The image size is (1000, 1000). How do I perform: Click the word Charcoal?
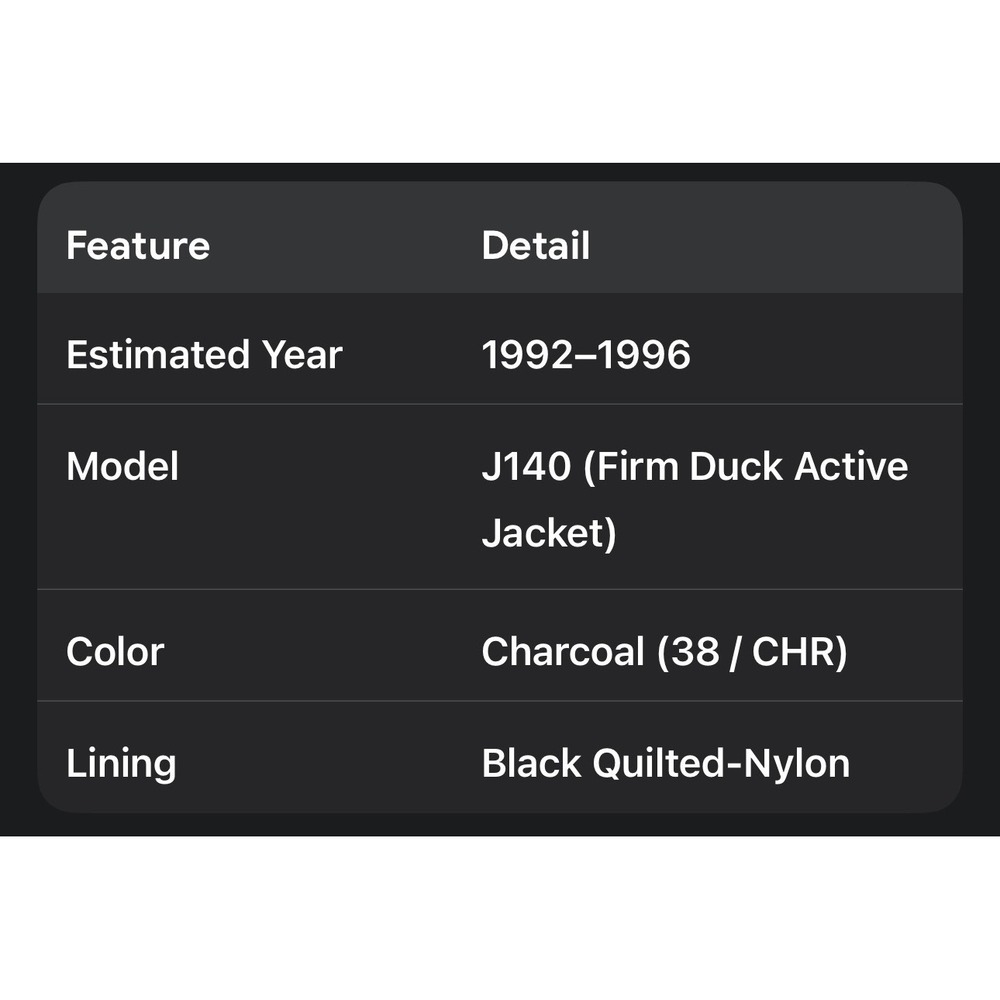[563, 652]
